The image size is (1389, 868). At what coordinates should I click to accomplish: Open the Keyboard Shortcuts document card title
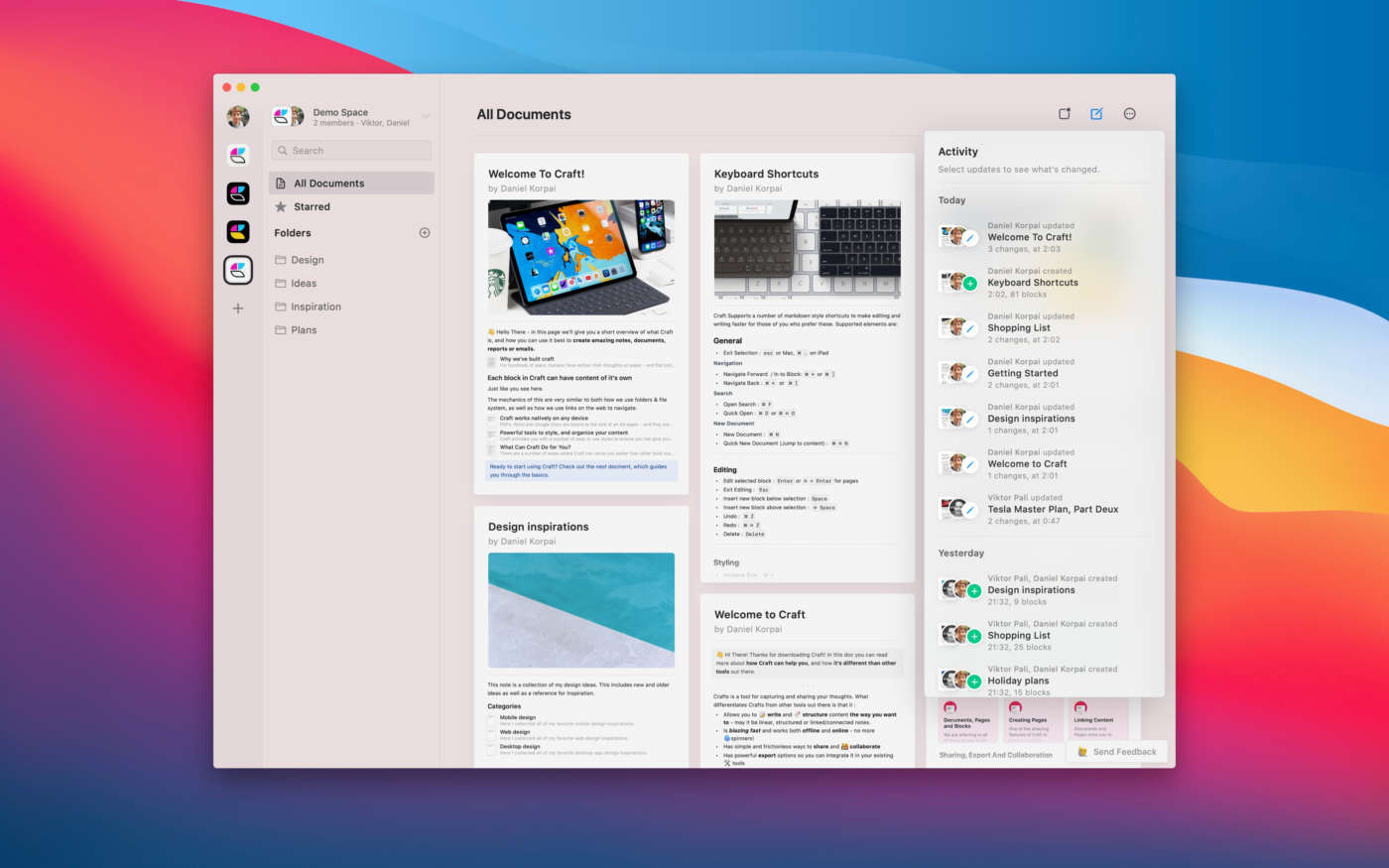point(766,175)
